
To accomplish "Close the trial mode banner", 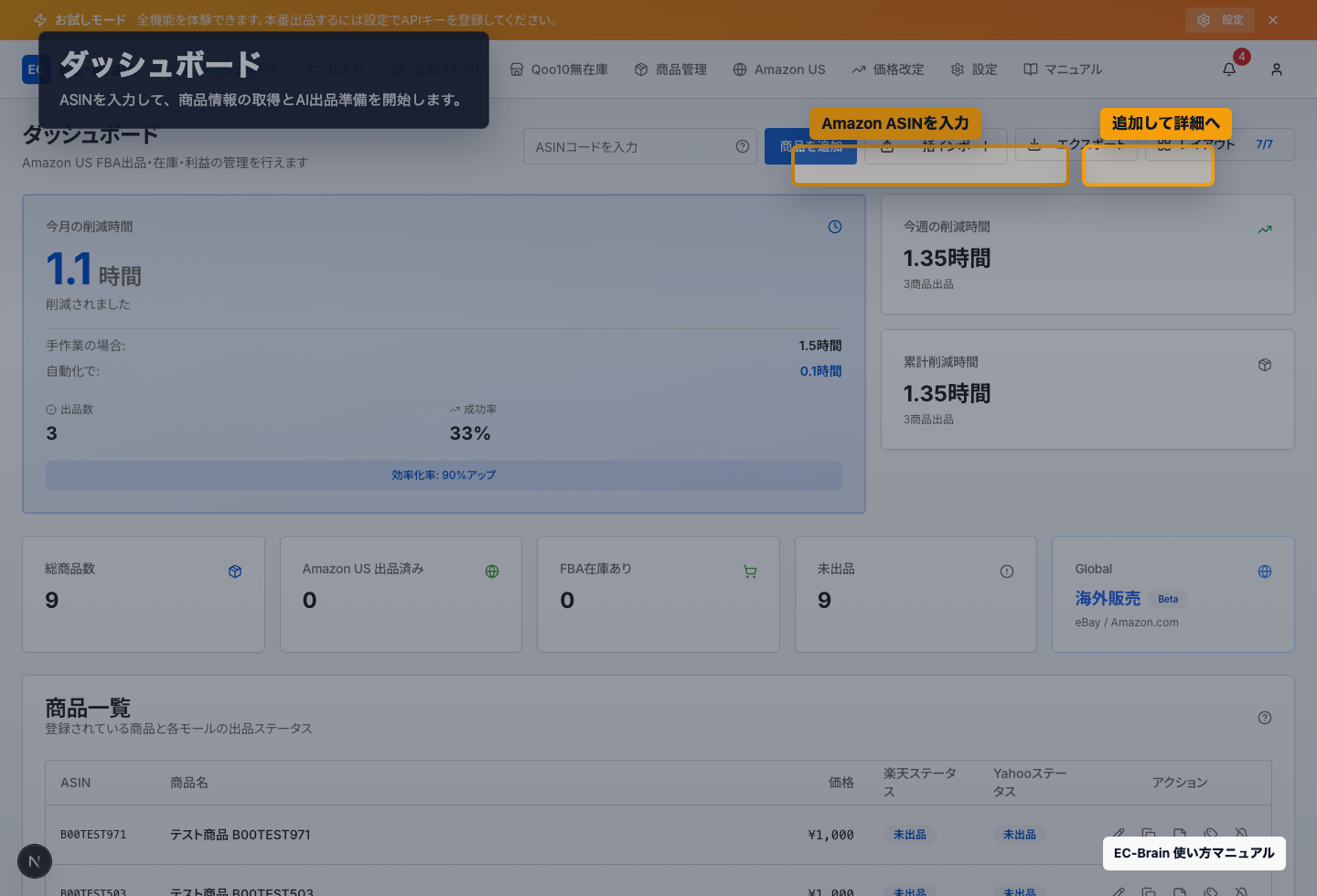I will coord(1273,20).
